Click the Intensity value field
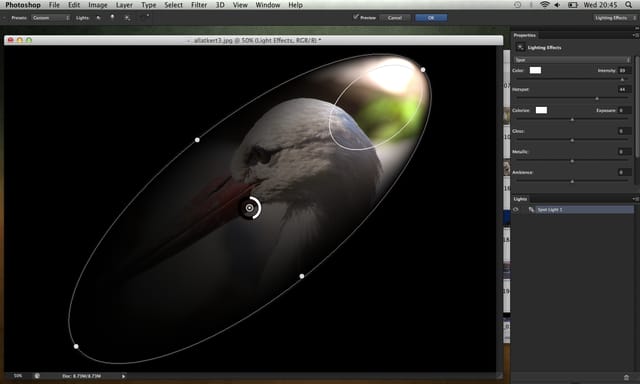The width and height of the screenshot is (640, 384). [x=624, y=70]
